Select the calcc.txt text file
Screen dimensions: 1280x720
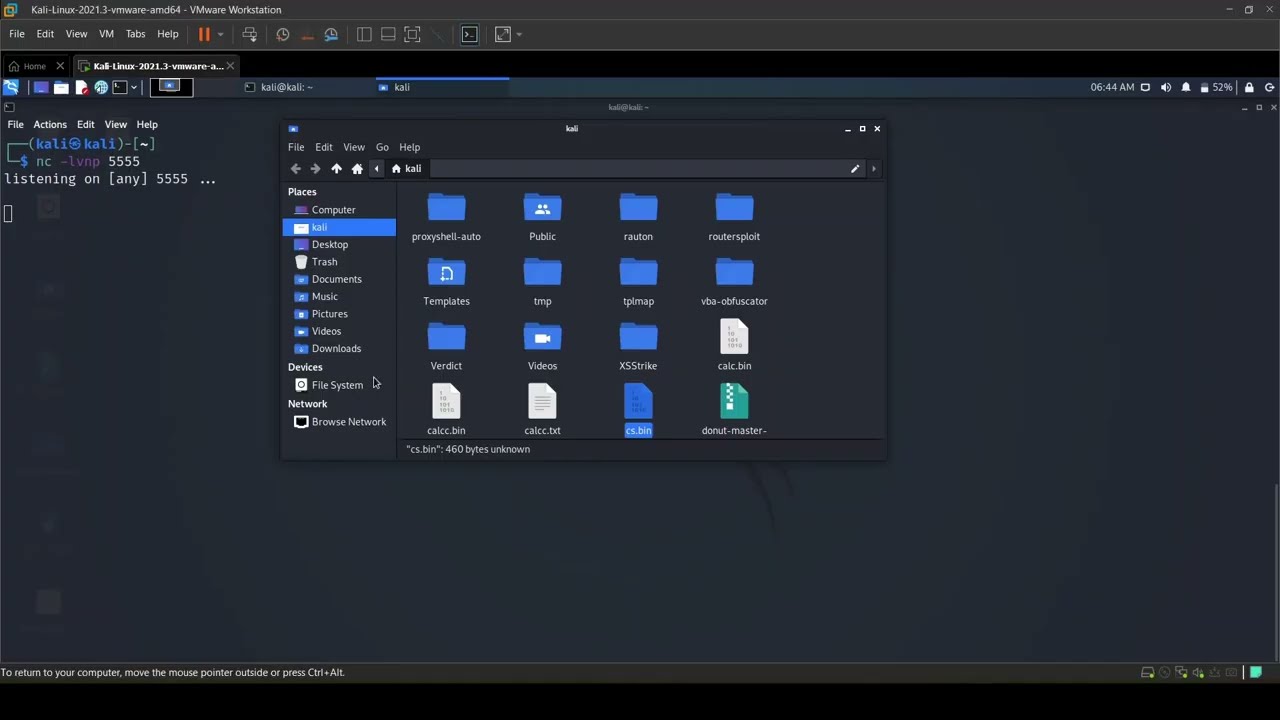[542, 410]
